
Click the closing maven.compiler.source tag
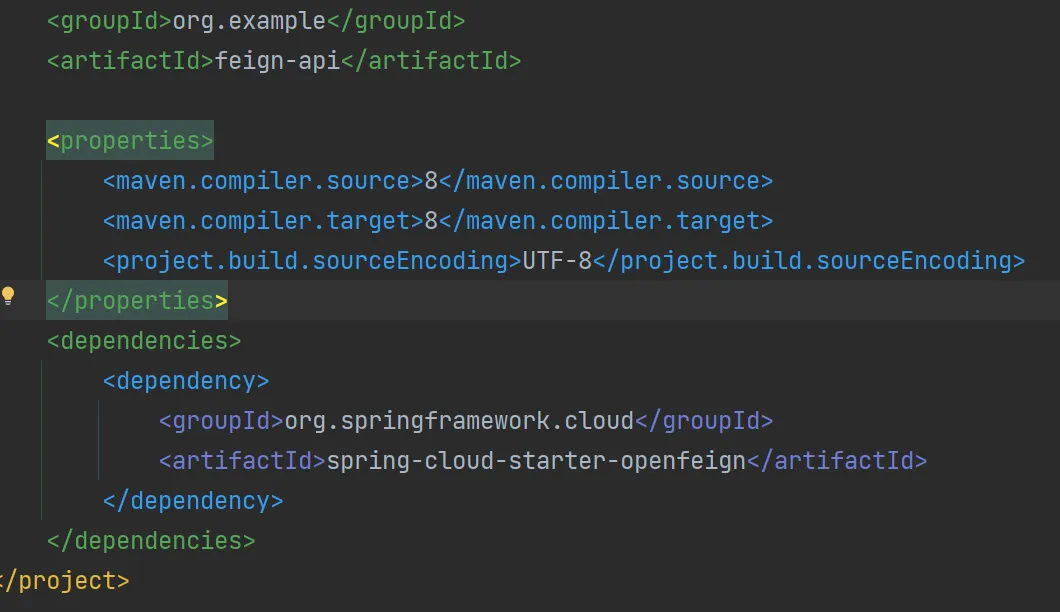pyautogui.click(x=606, y=181)
